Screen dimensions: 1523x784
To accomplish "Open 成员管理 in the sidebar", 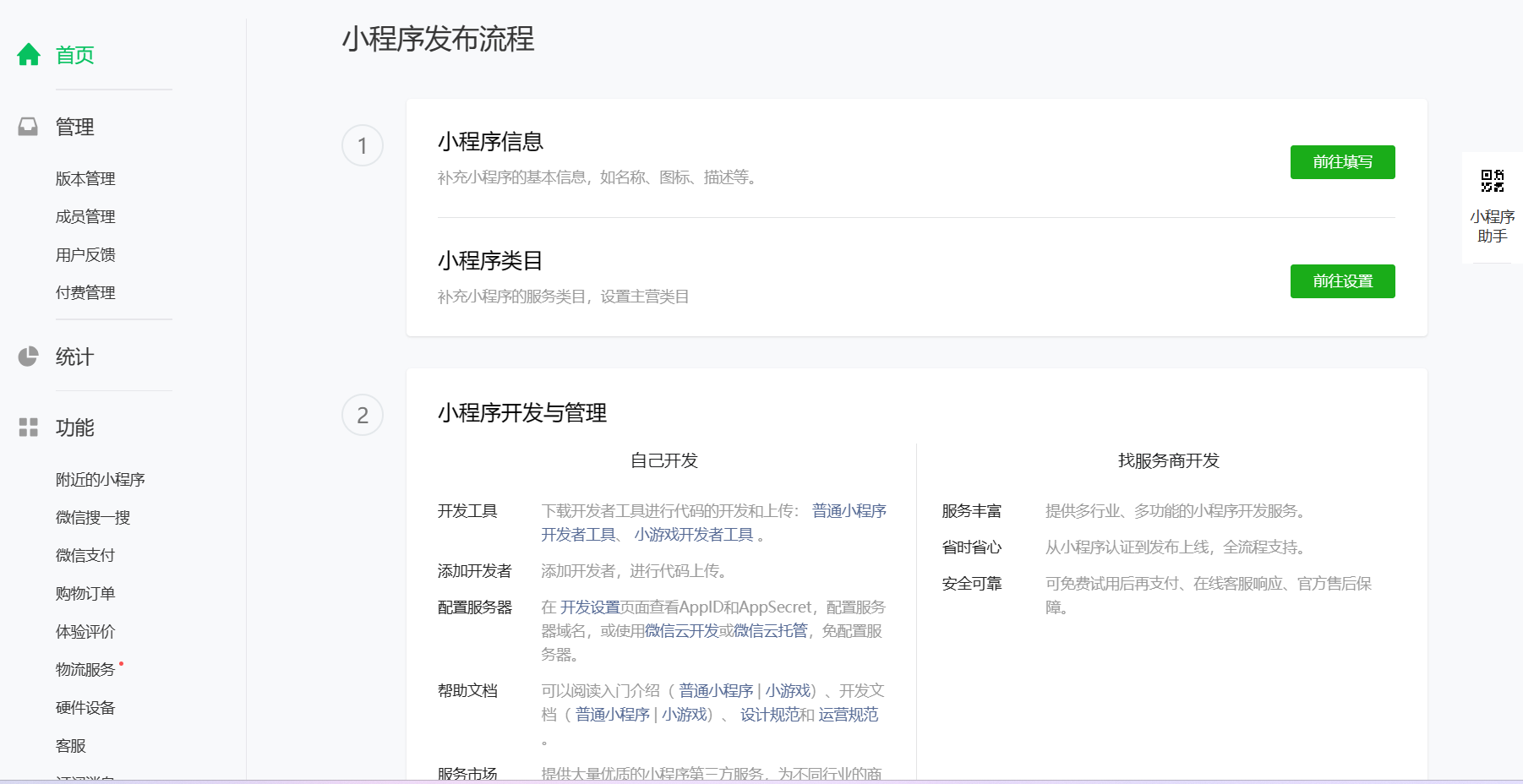I will 85,217.
